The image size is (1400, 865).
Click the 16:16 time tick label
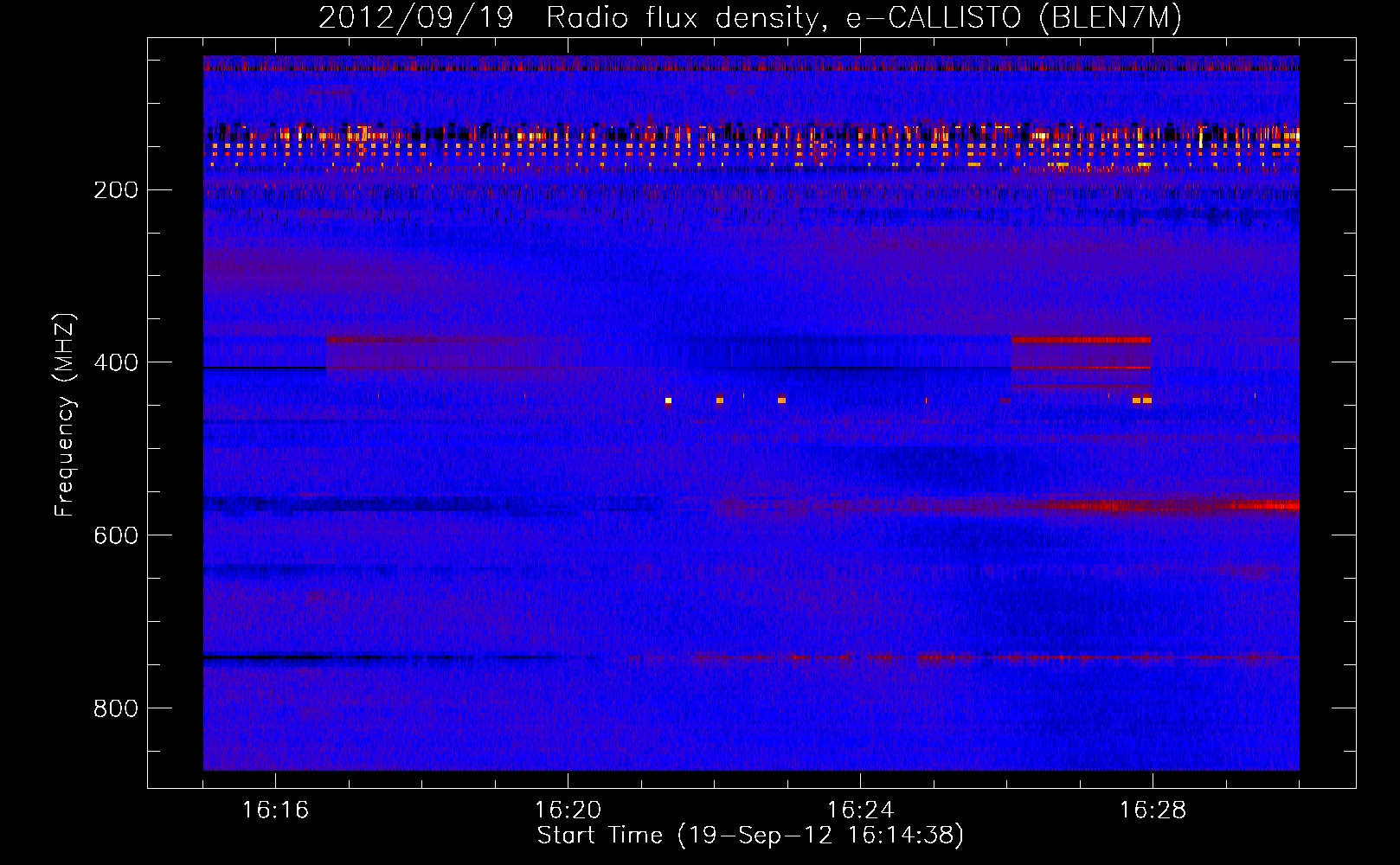pos(275,810)
